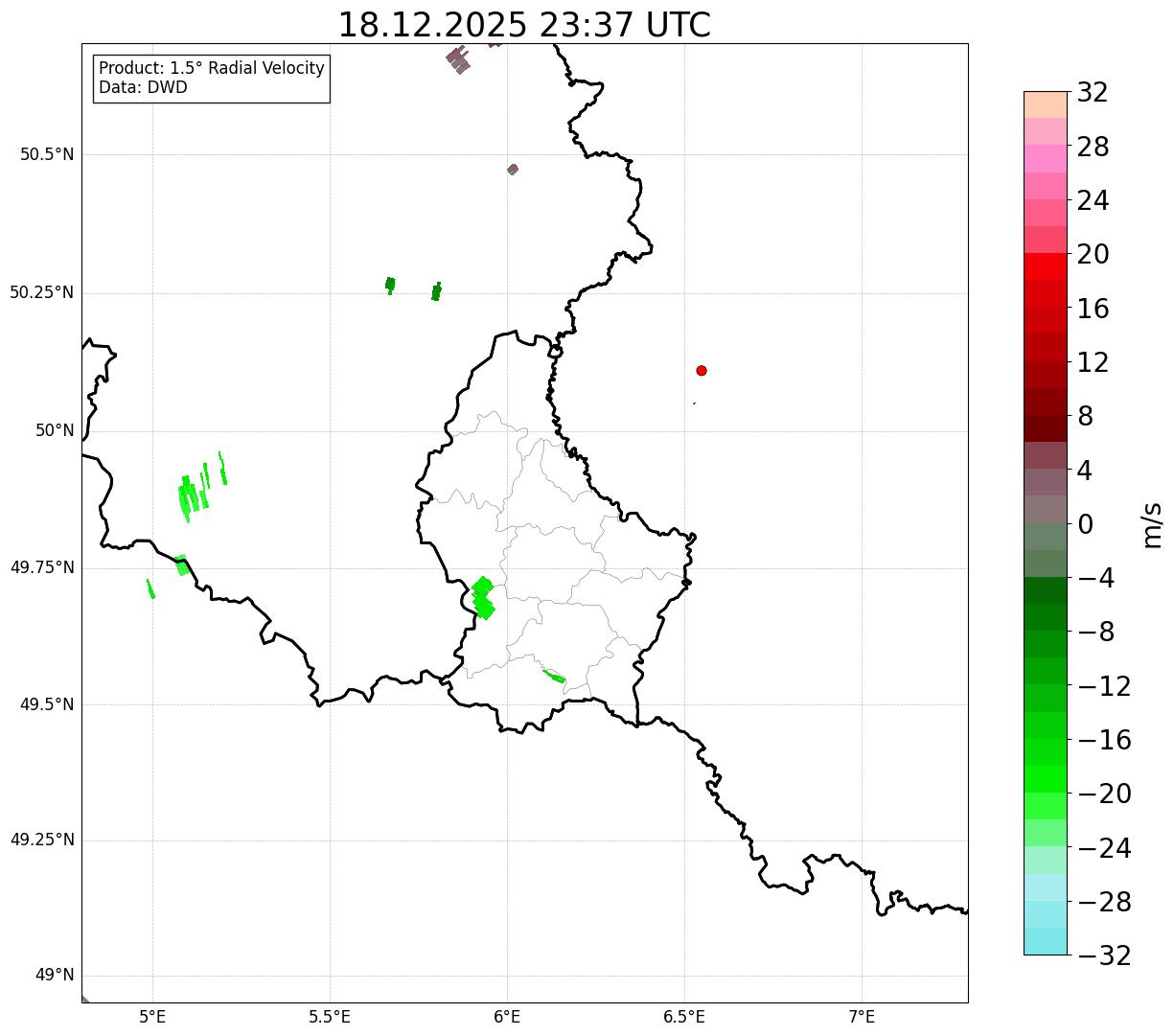This screenshot has height=1036, width=1174.
Task: Click the green echo cluster near 5.1°E
Action: [202, 487]
